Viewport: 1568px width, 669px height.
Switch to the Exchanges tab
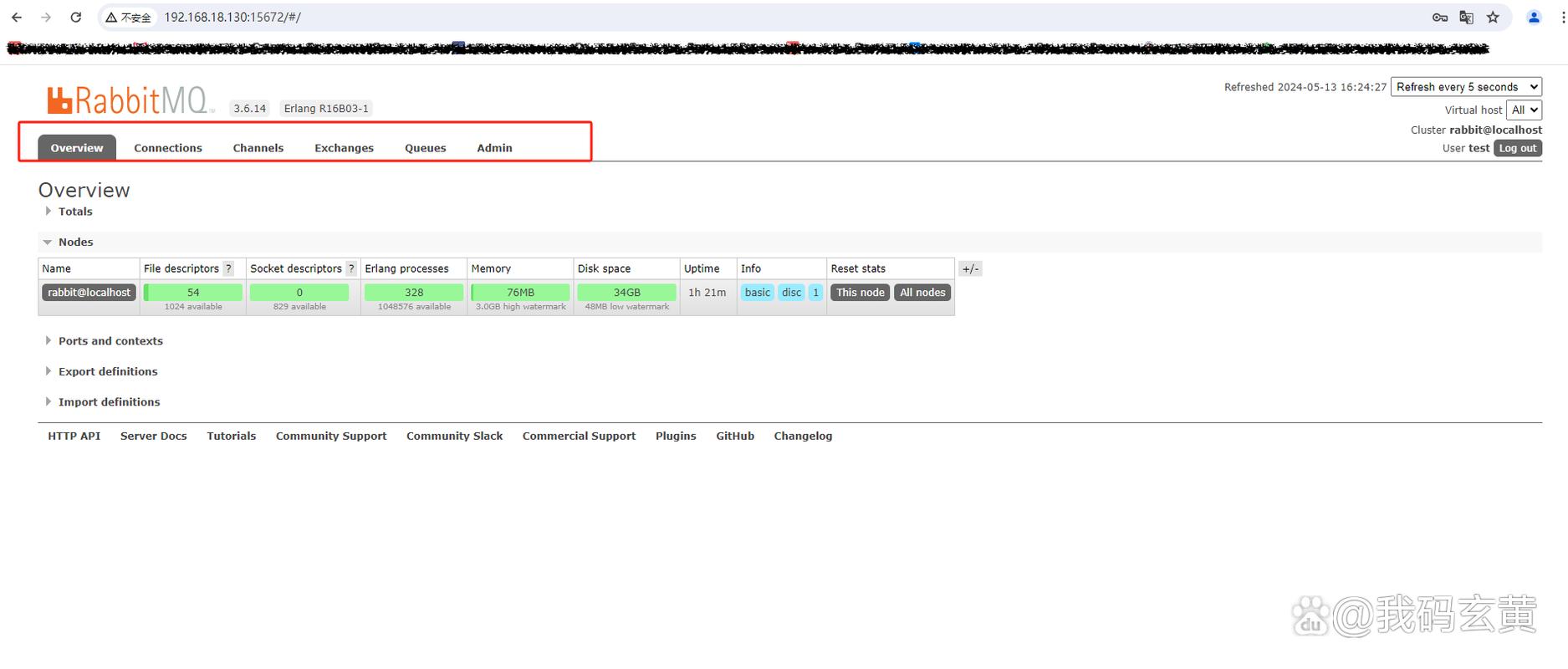pyautogui.click(x=344, y=148)
